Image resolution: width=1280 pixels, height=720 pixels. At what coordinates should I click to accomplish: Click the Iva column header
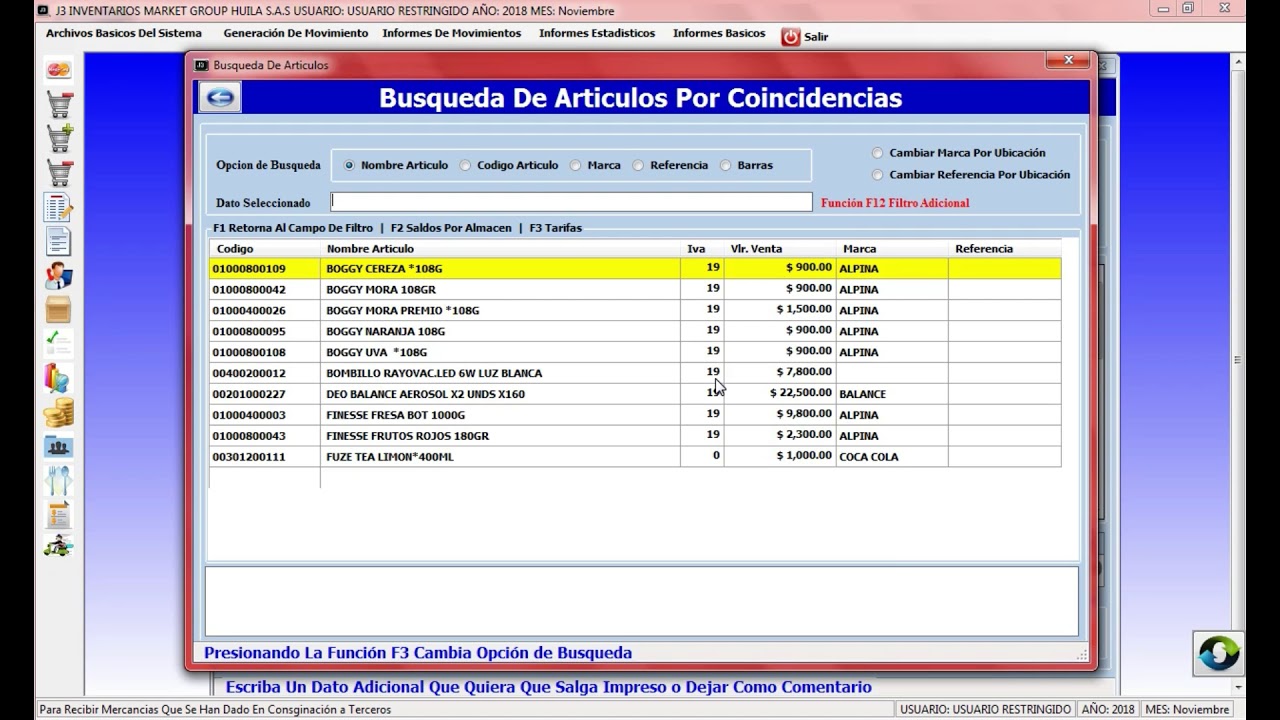[x=702, y=249]
